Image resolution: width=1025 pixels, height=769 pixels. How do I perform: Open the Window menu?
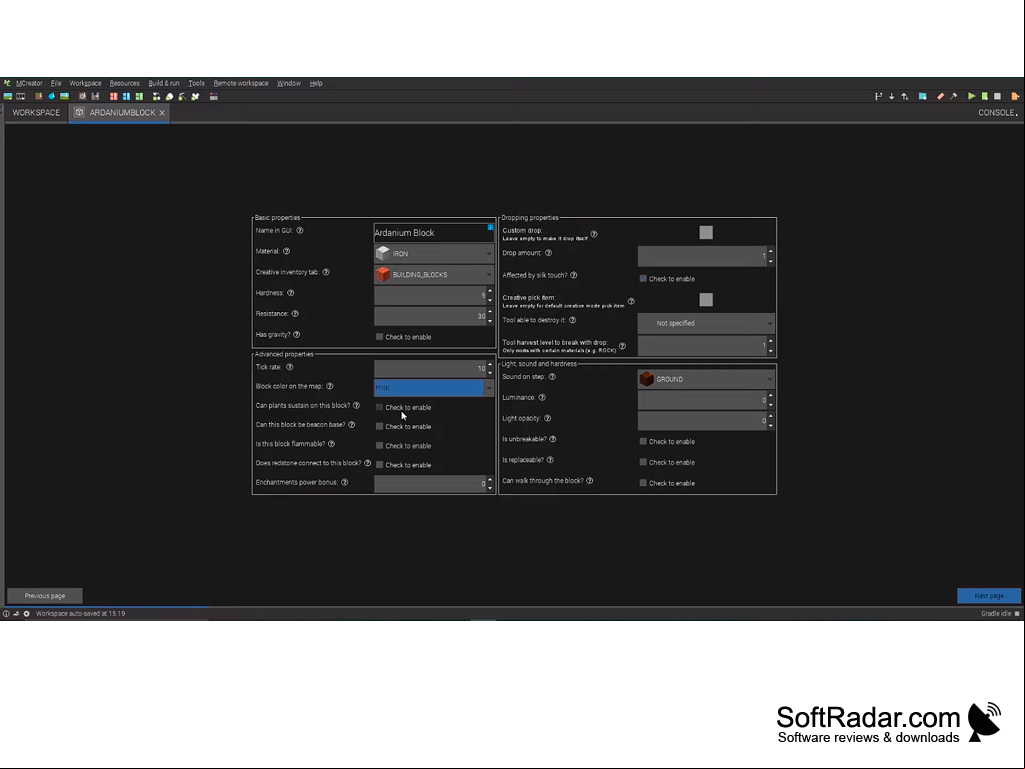(x=288, y=84)
